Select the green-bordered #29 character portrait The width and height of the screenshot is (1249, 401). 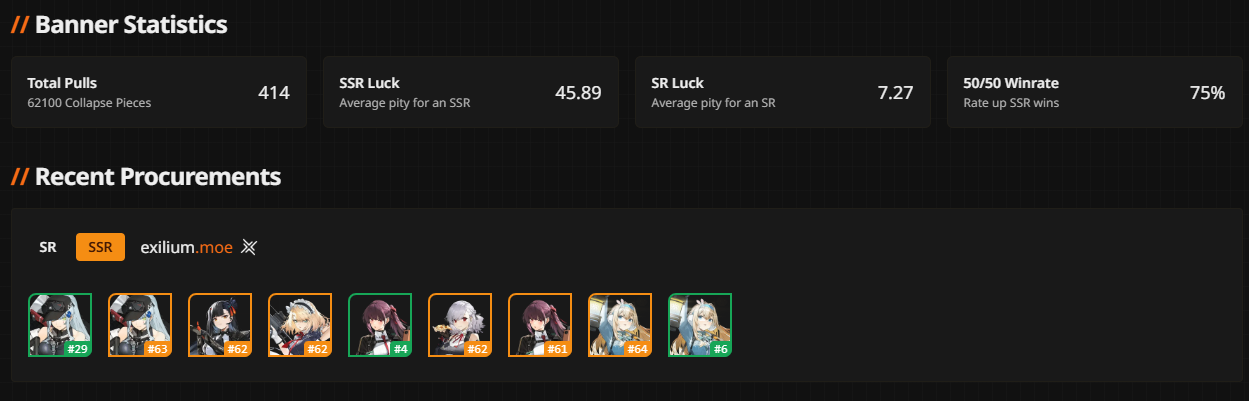(x=60, y=325)
